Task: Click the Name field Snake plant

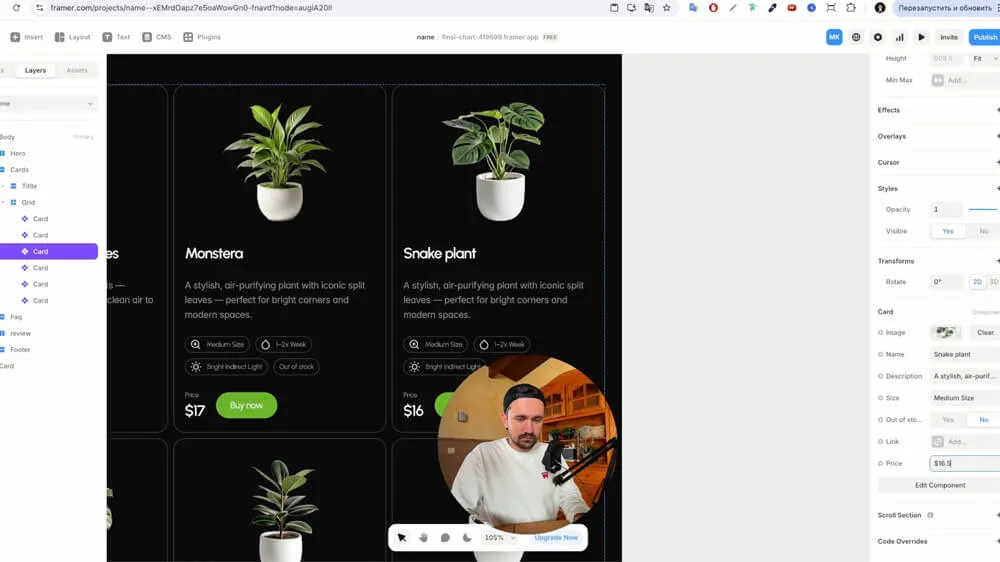Action: tap(965, 355)
